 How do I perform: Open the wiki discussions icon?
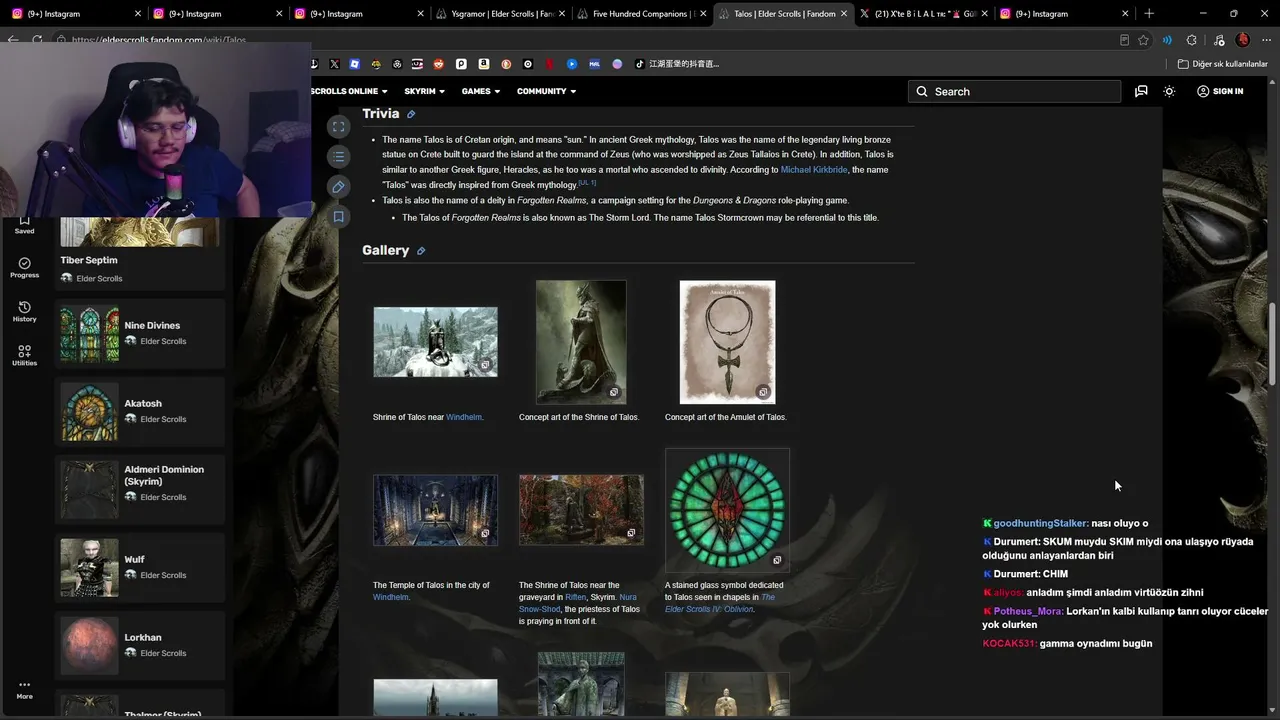click(x=1141, y=91)
